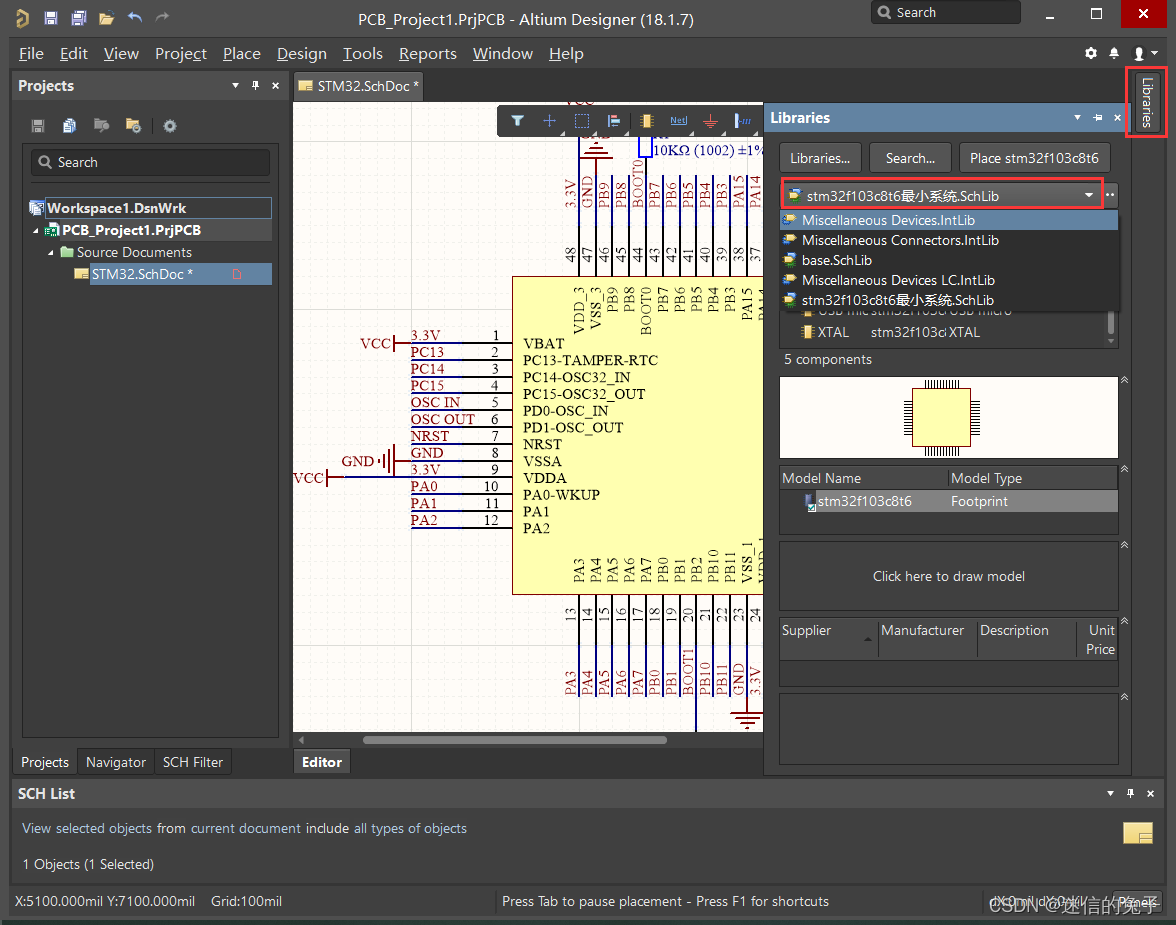Click the Place stm32f103c8t6 button
Screen dimensions: 1176x925
[x=1034, y=158]
